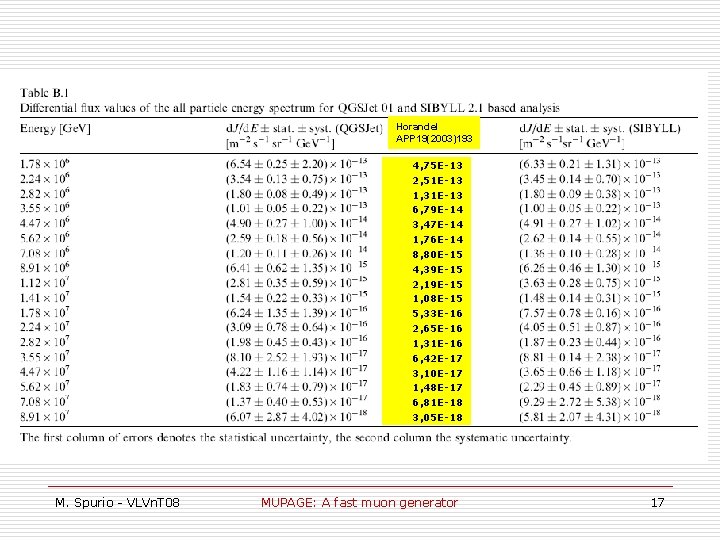Select SIBYLL flux '(4.05 ± 0.51 ± 0.87)'
720x540 pixels.
pos(570,327)
